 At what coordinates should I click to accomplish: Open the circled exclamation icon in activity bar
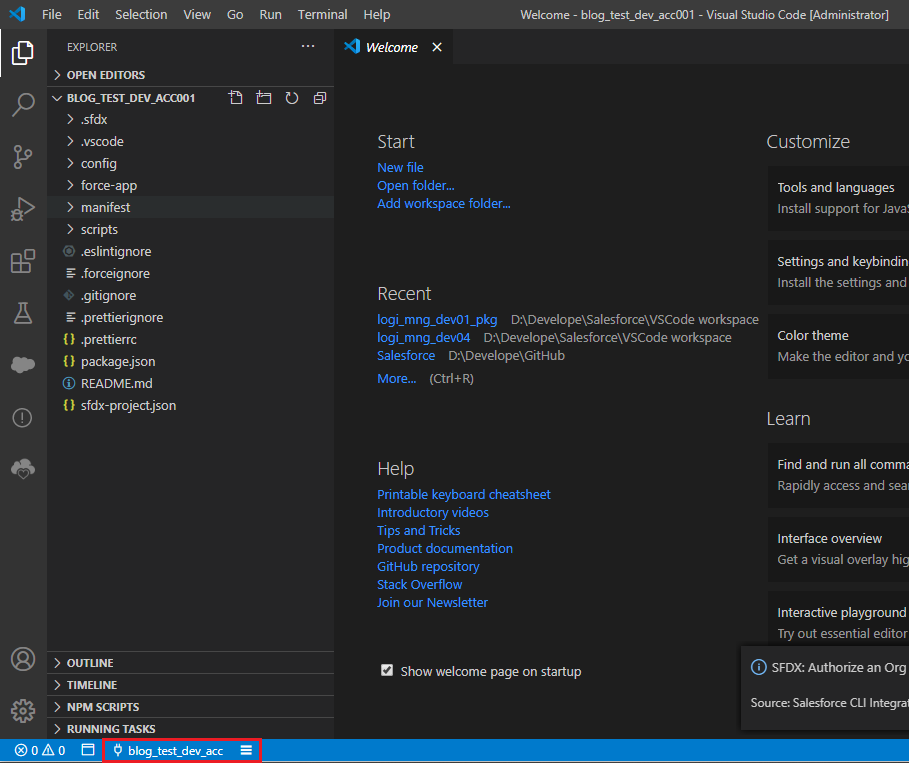(23, 417)
